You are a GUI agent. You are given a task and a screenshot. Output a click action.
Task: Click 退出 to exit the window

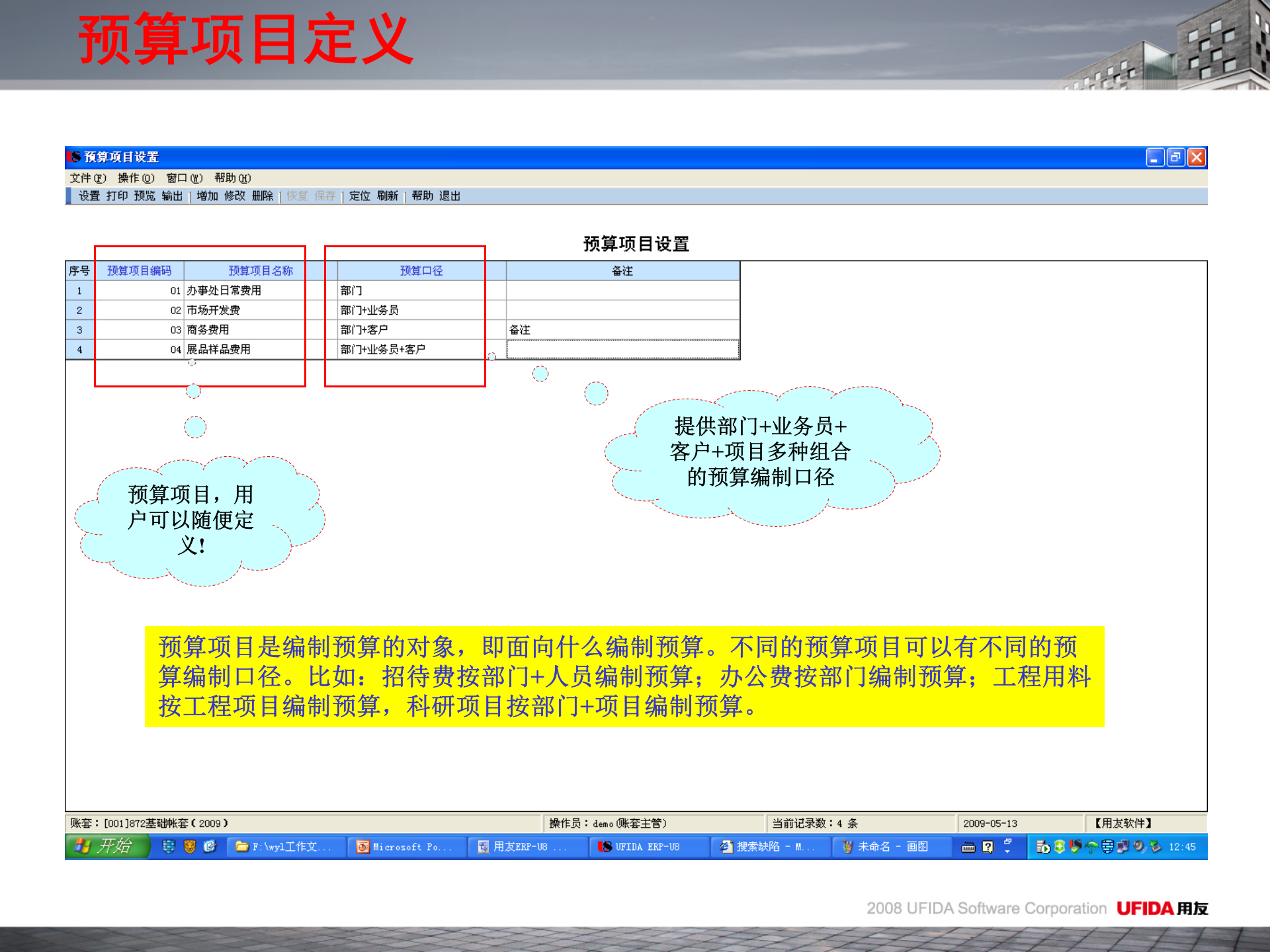[x=450, y=196]
